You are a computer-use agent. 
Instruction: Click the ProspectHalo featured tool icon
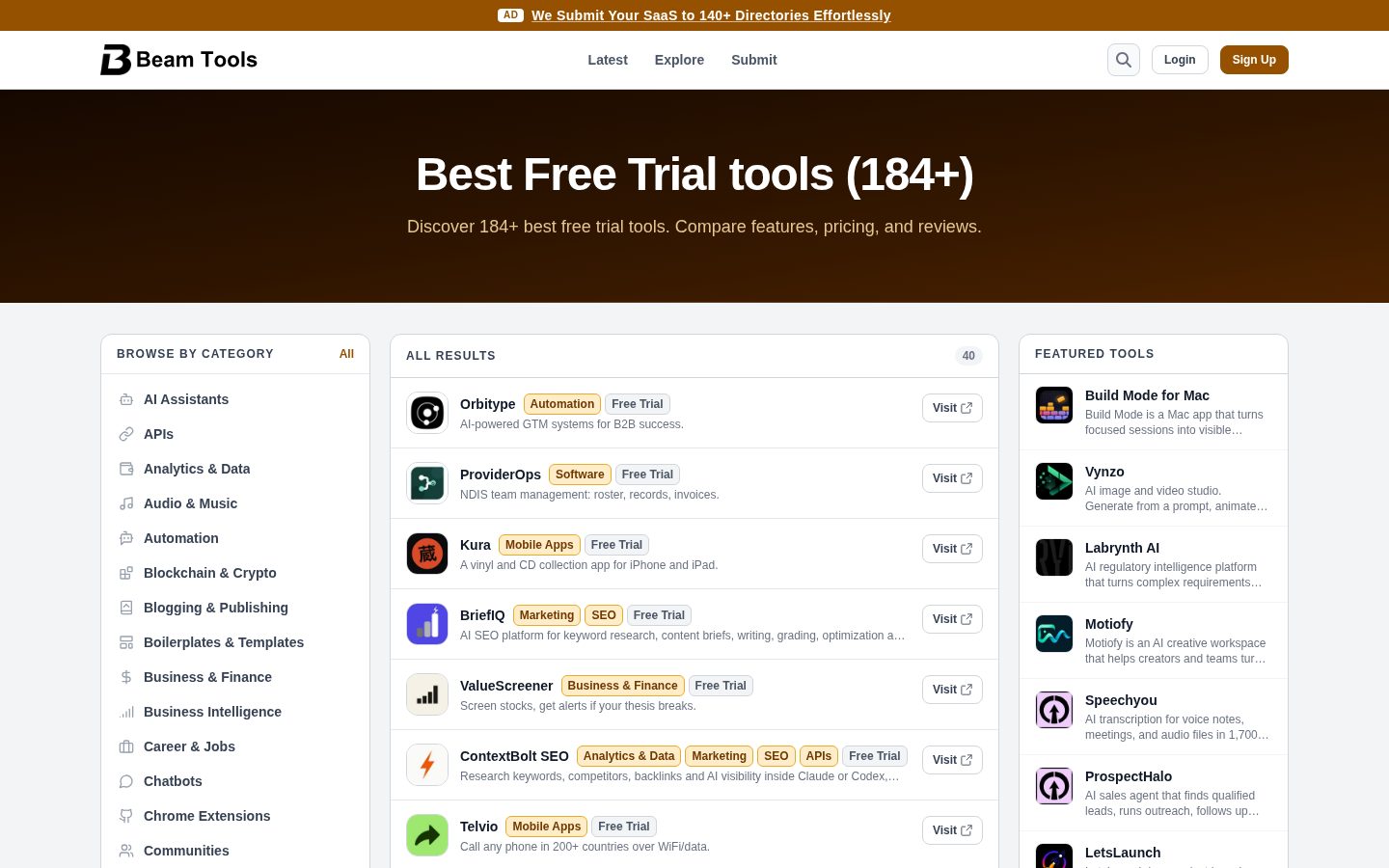[1054, 786]
